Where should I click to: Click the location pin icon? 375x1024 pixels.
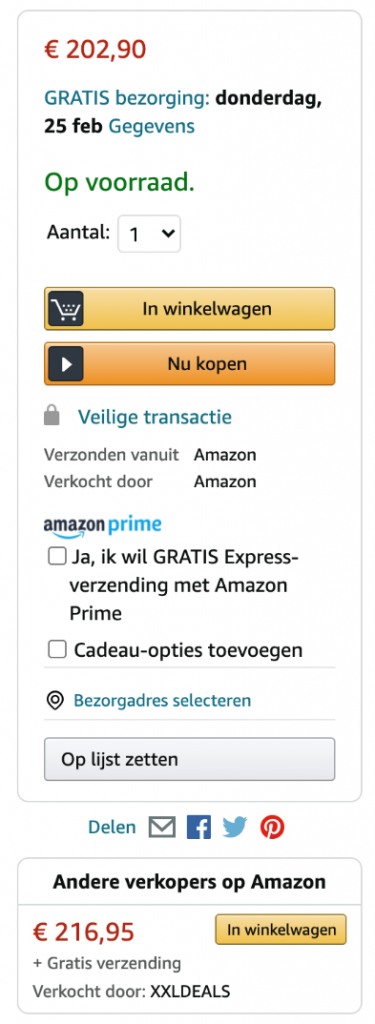point(56,701)
